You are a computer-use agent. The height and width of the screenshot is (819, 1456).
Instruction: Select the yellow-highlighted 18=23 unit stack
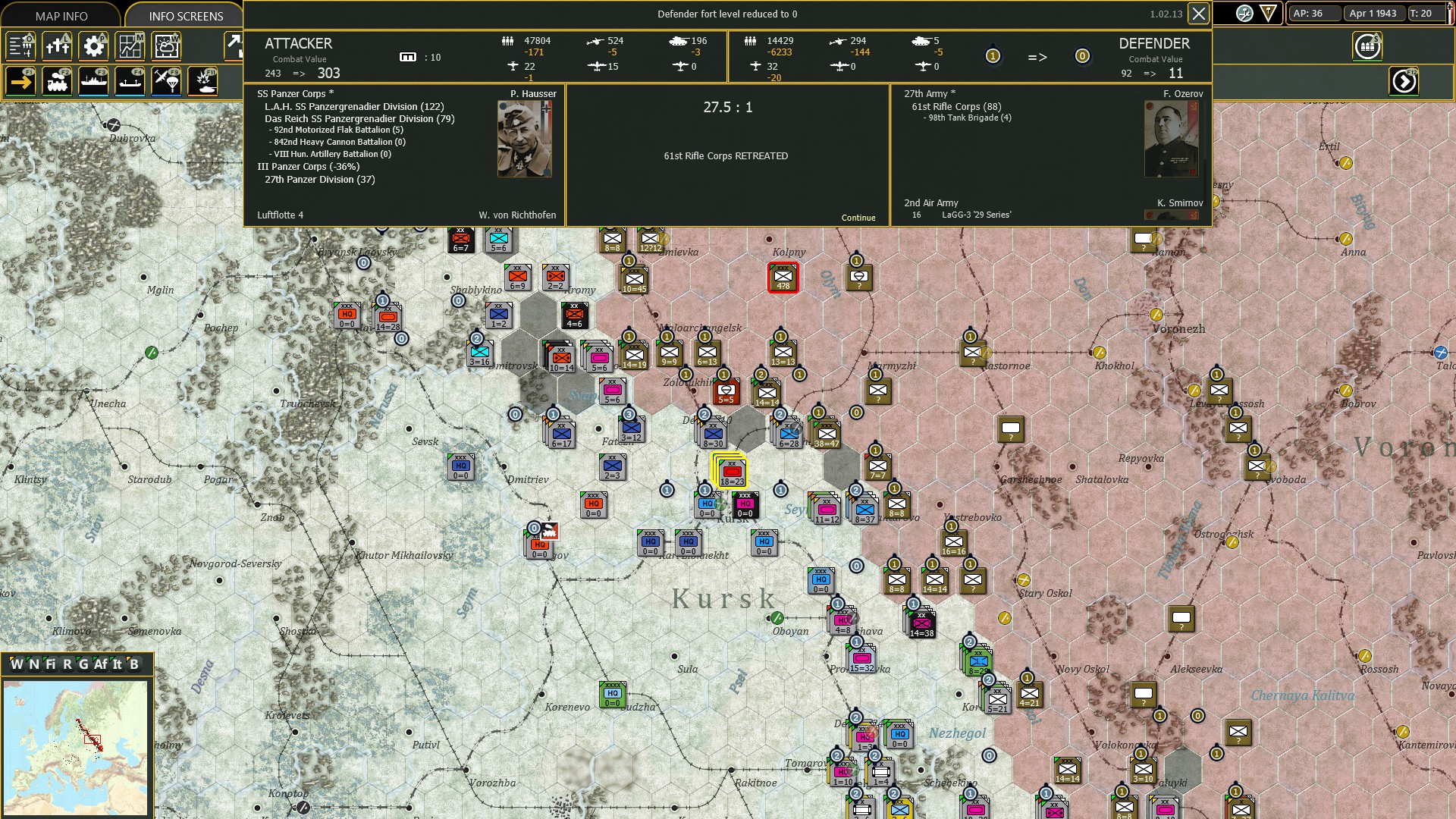pyautogui.click(x=731, y=472)
